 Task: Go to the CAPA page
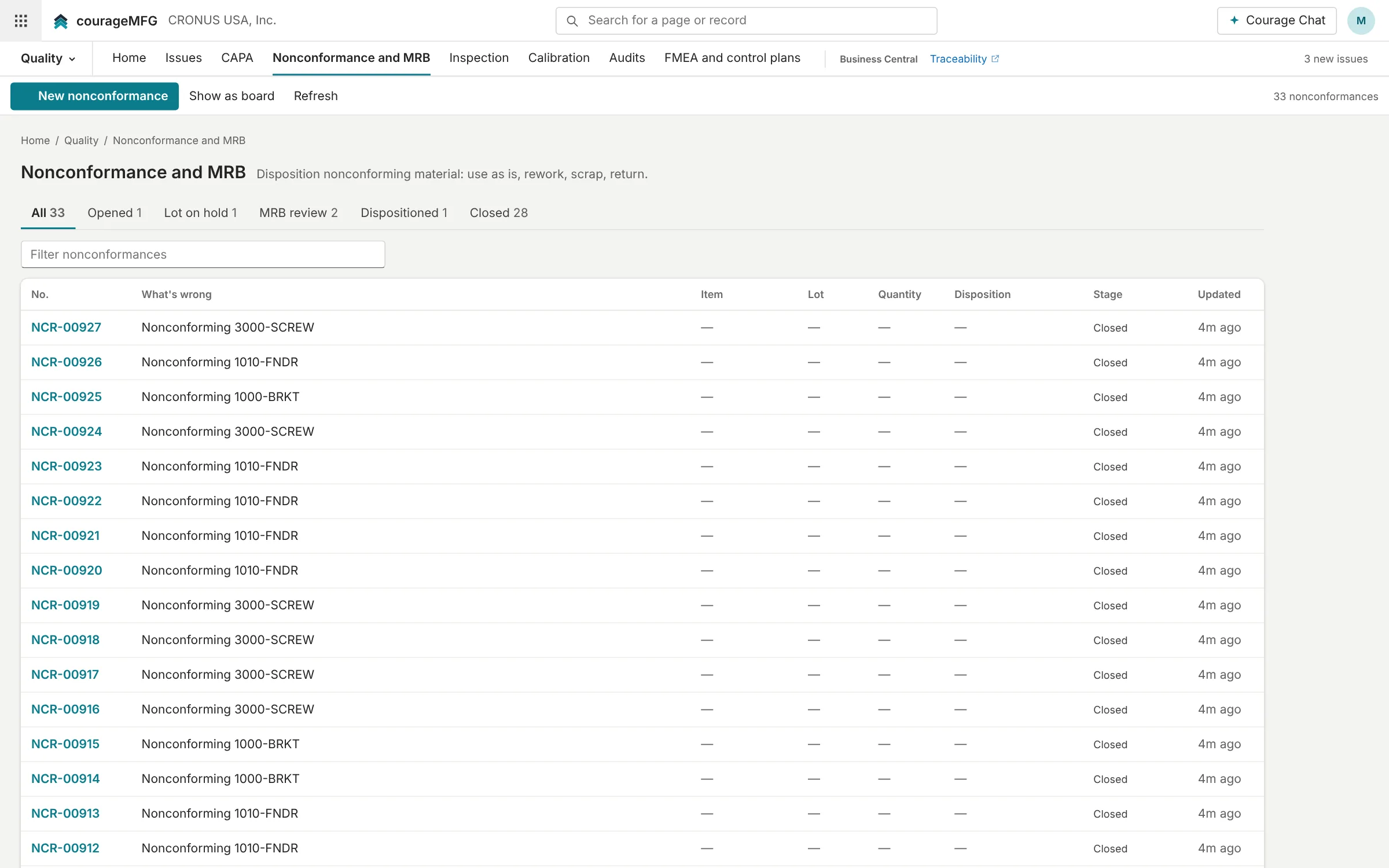237,58
